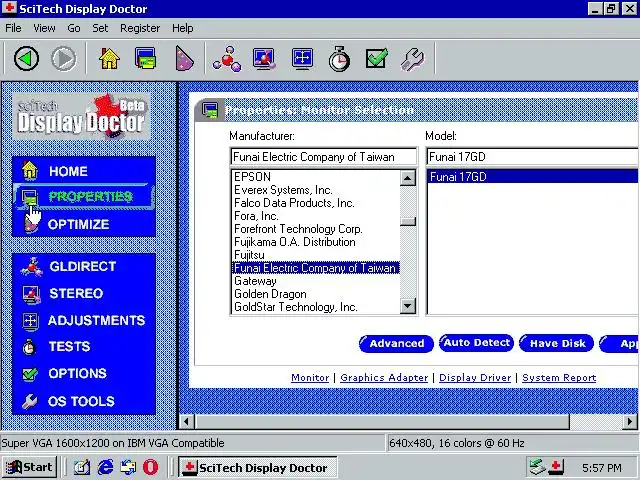The image size is (640, 480).
Task: Launch Opera red O quick launch icon
Action: coord(151,467)
